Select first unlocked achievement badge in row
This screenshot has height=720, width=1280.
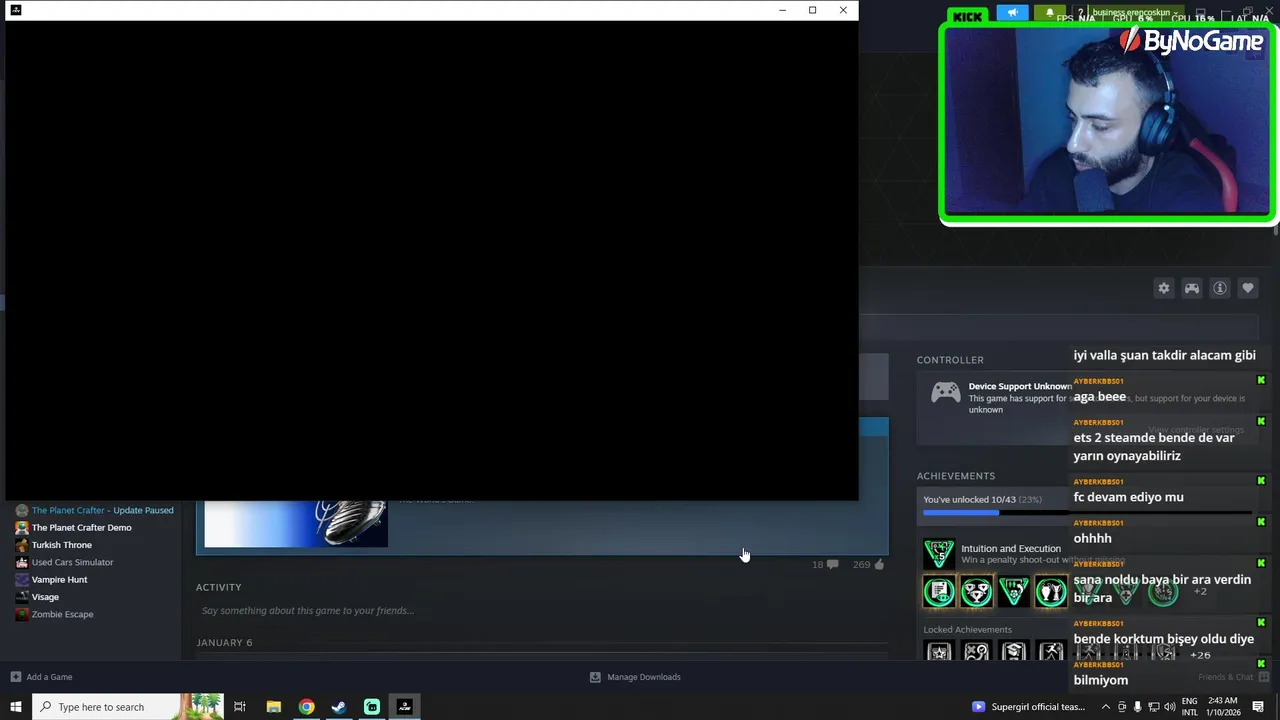939,592
